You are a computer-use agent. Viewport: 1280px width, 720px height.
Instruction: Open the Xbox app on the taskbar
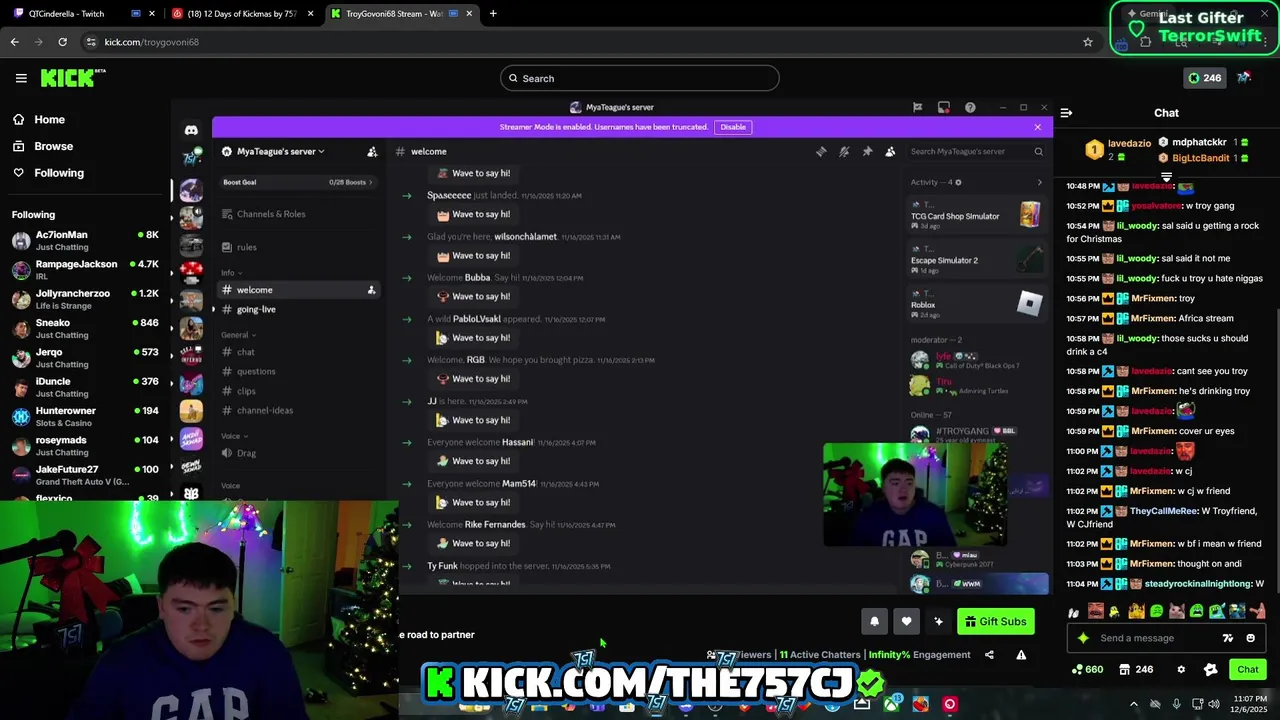coord(890,704)
